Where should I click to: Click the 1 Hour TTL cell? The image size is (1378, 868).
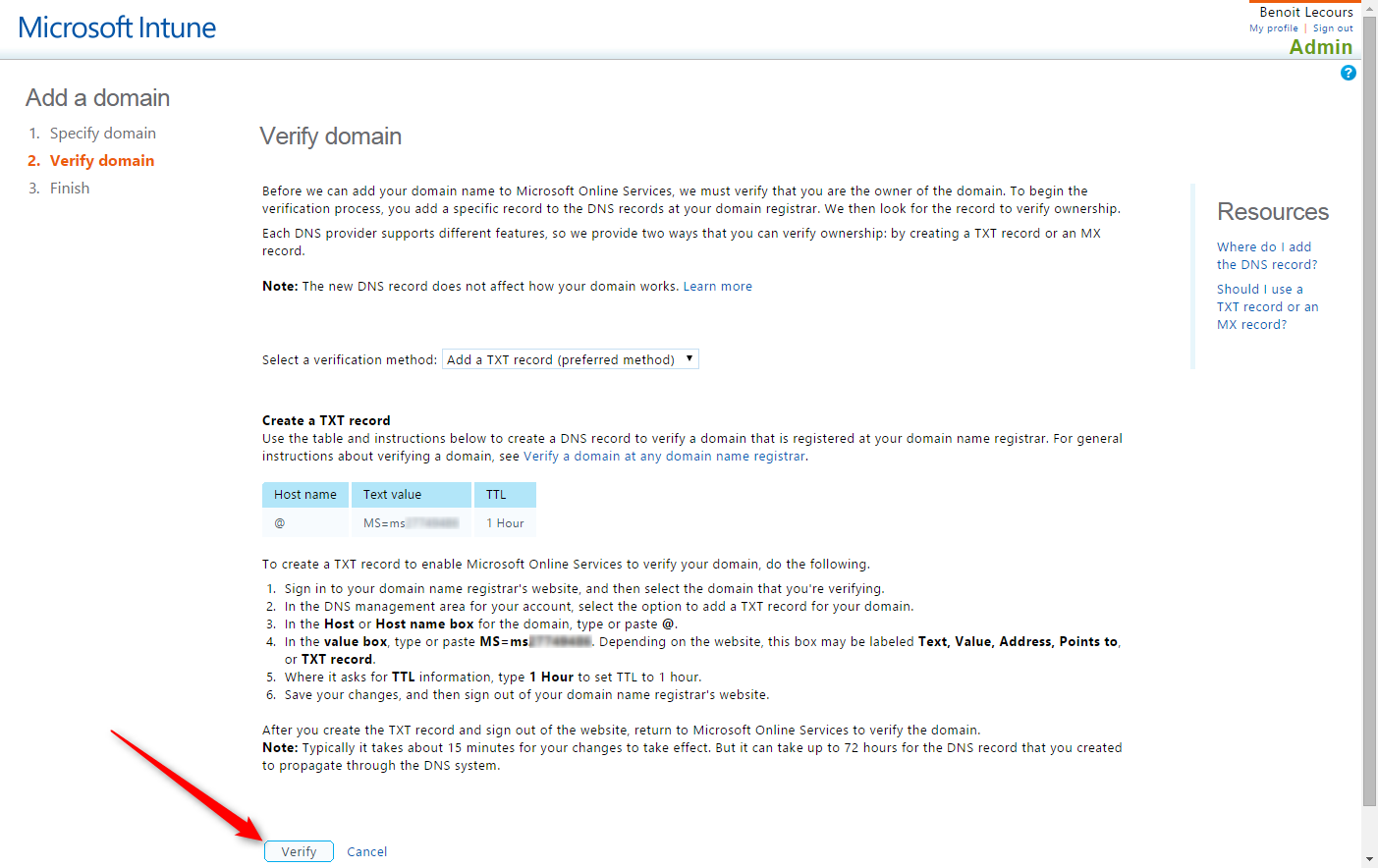(x=505, y=523)
